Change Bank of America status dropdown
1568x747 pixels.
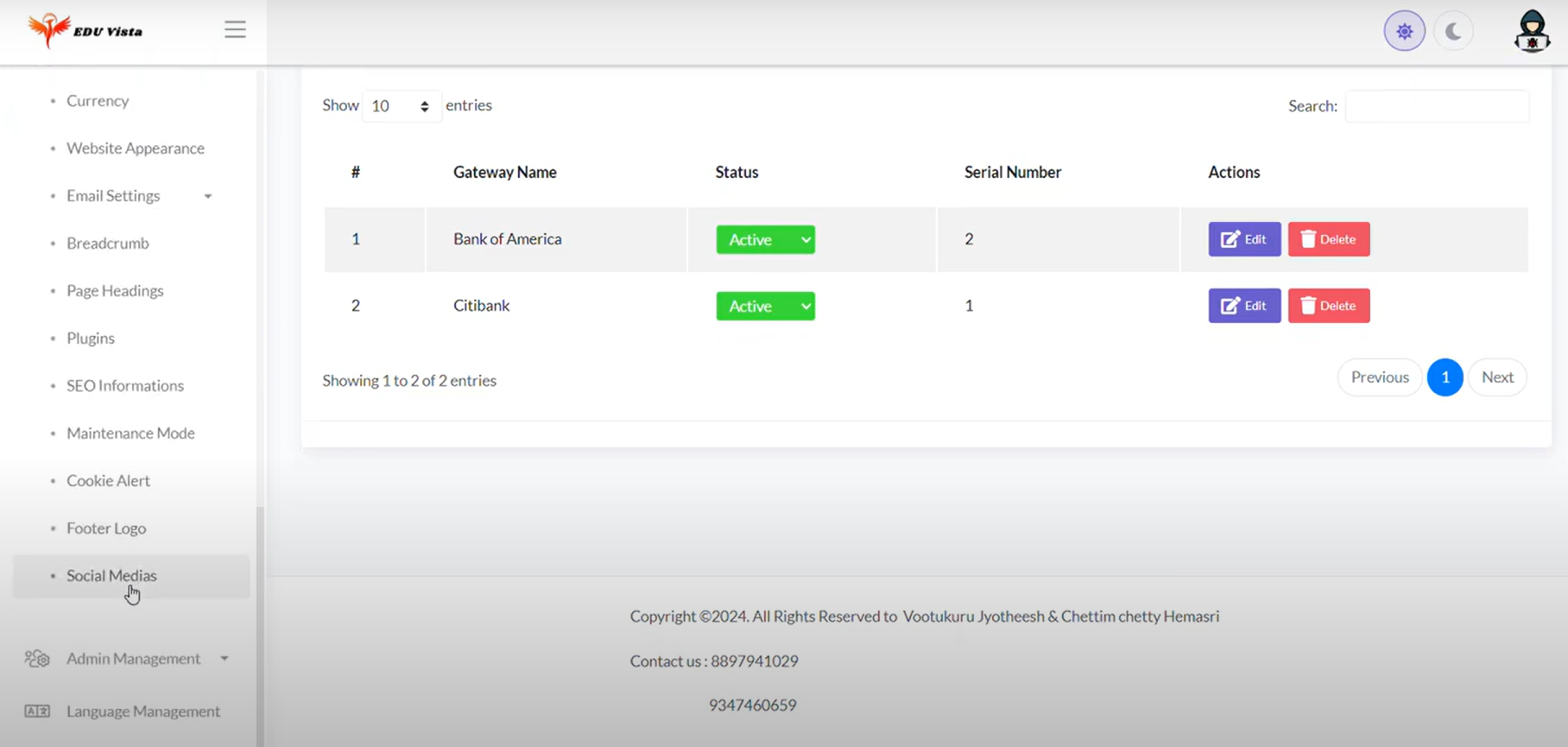point(765,239)
